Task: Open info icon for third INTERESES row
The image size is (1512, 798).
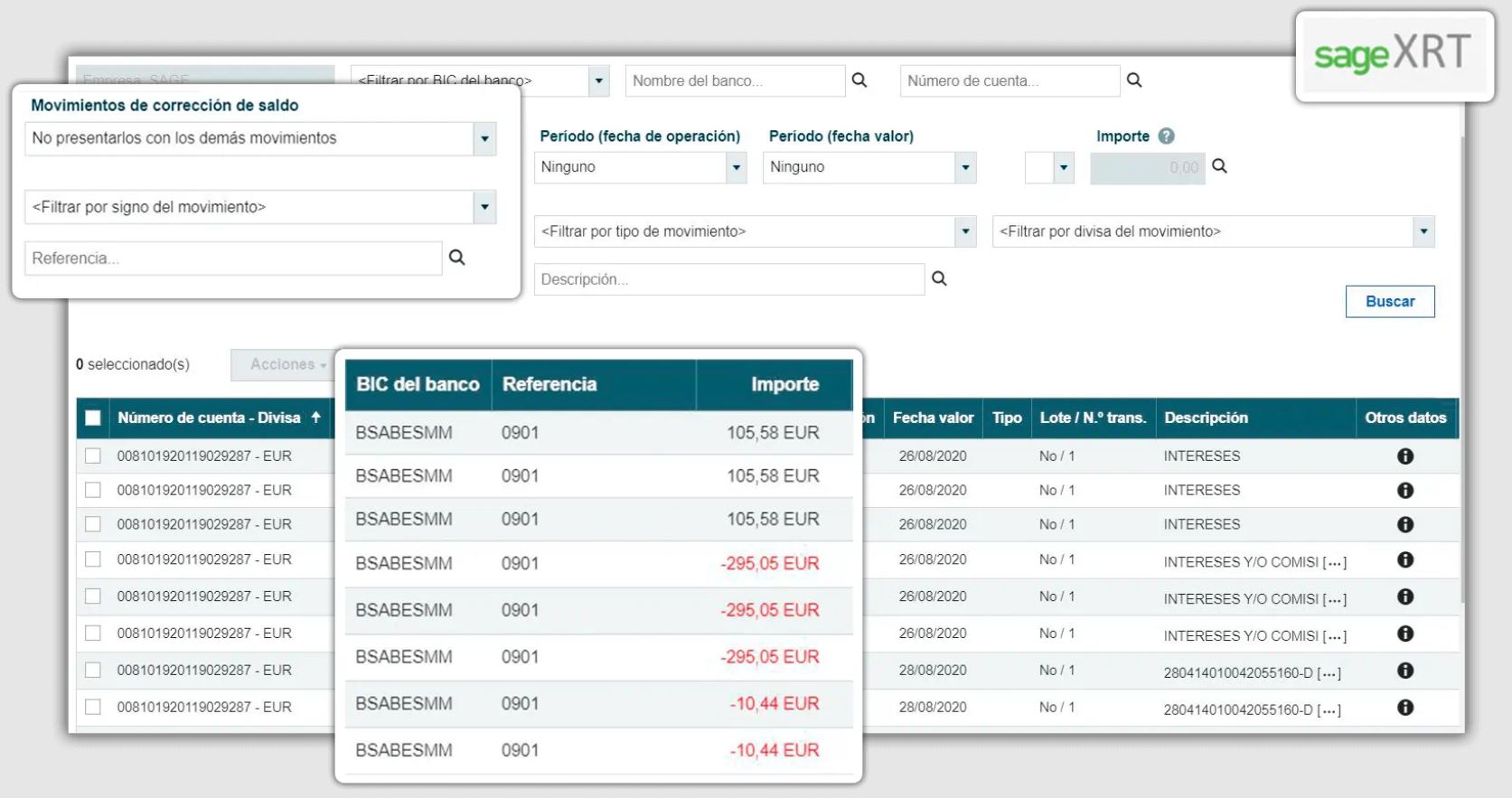Action: (x=1405, y=525)
